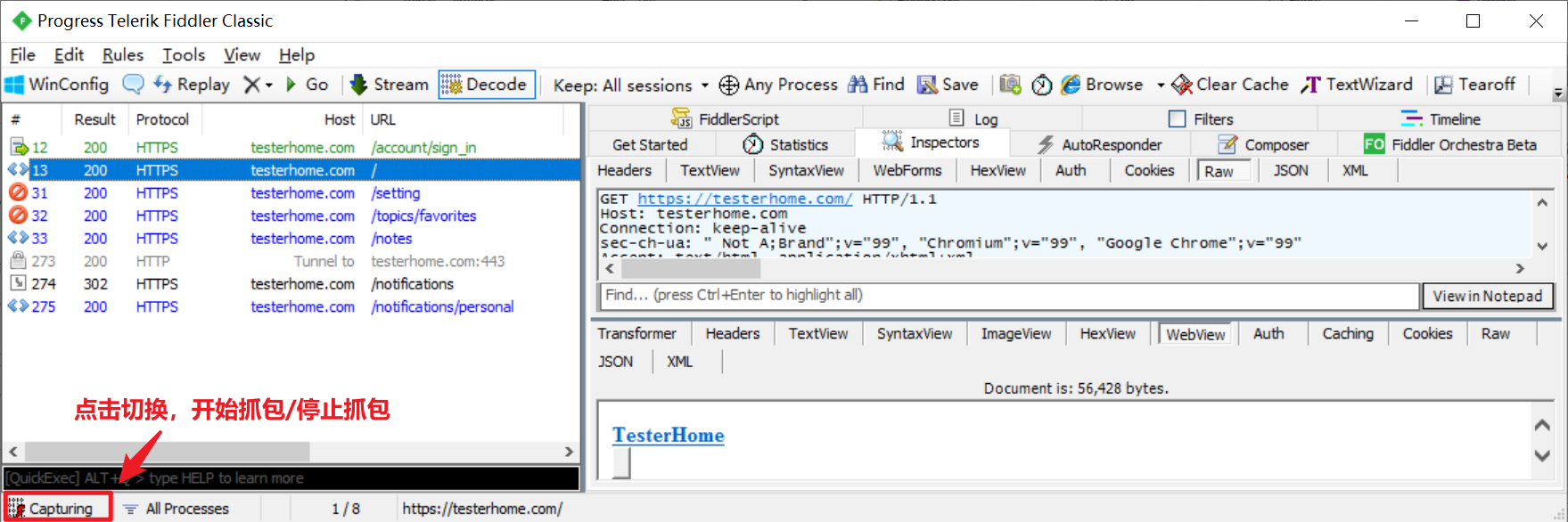1568x522 pixels.
Task: Select session 31 /setting
Action: tap(291, 192)
